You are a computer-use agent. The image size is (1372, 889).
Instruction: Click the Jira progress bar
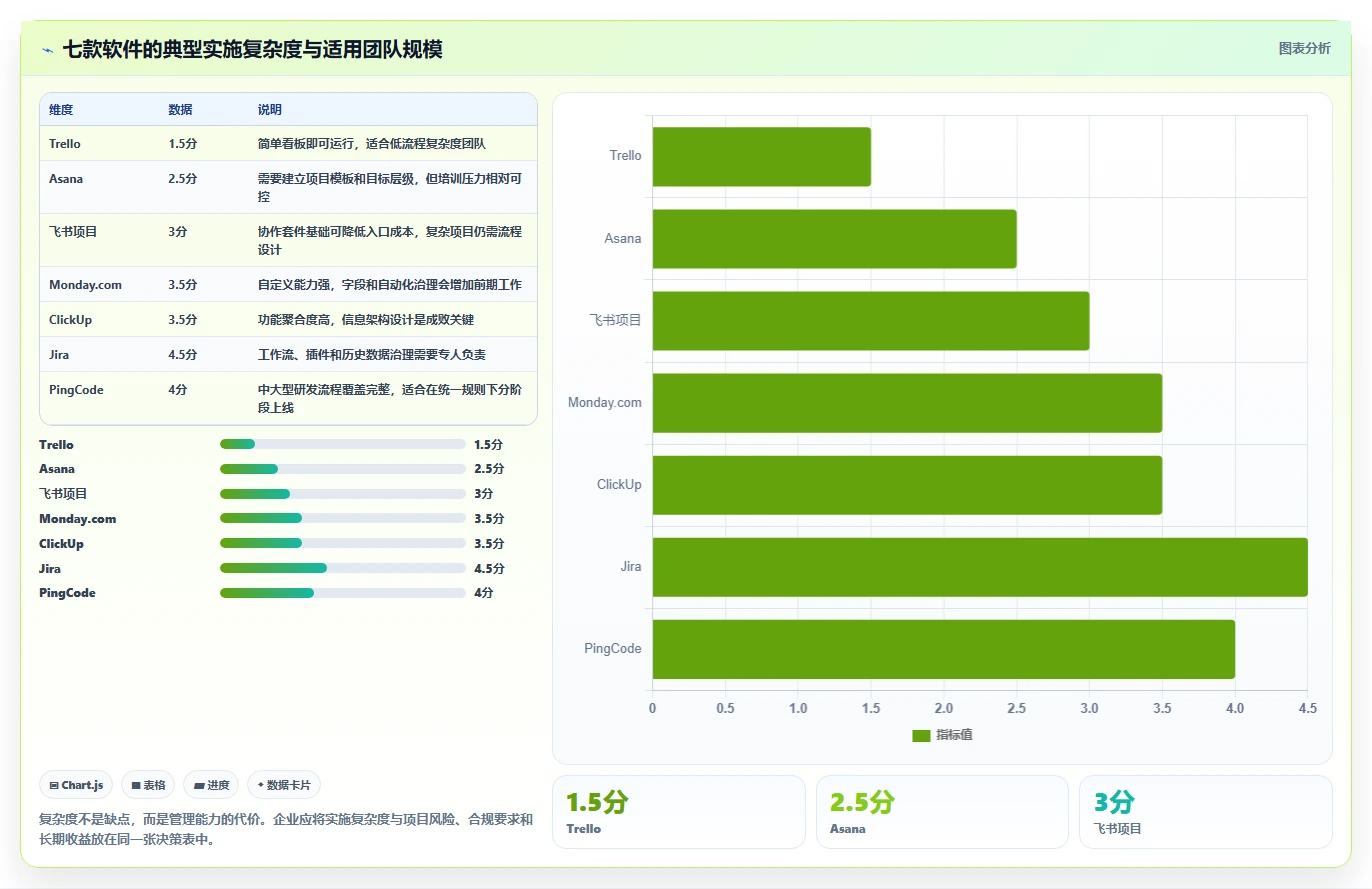tap(343, 568)
